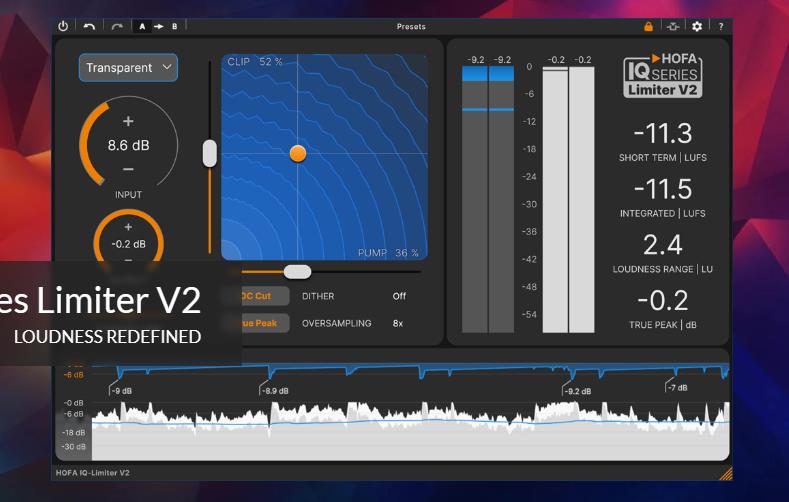Switch to preset slot A

[142, 26]
